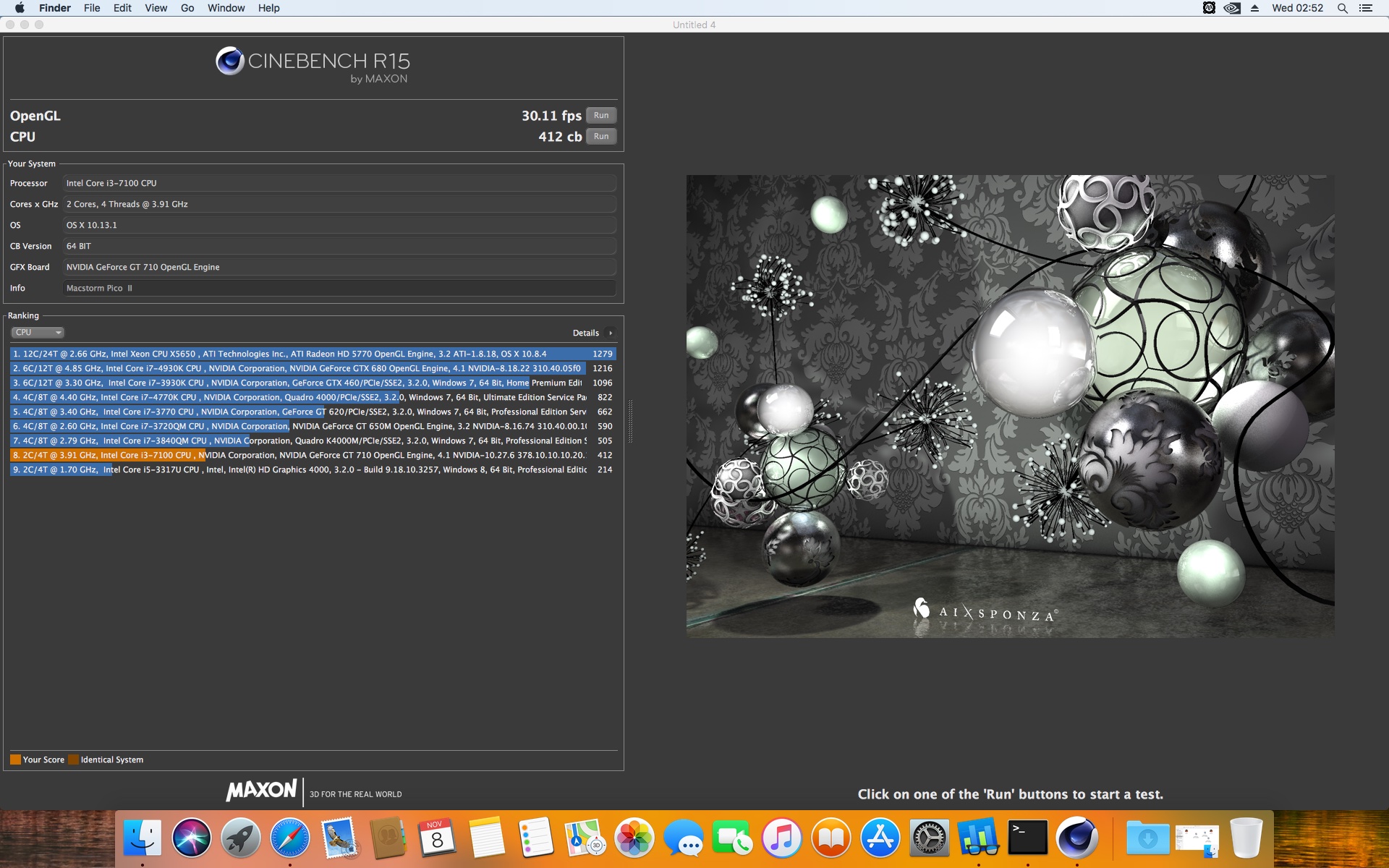The height and width of the screenshot is (868, 1389).
Task: Open the CPU ranking type dropdown
Action: click(x=38, y=333)
